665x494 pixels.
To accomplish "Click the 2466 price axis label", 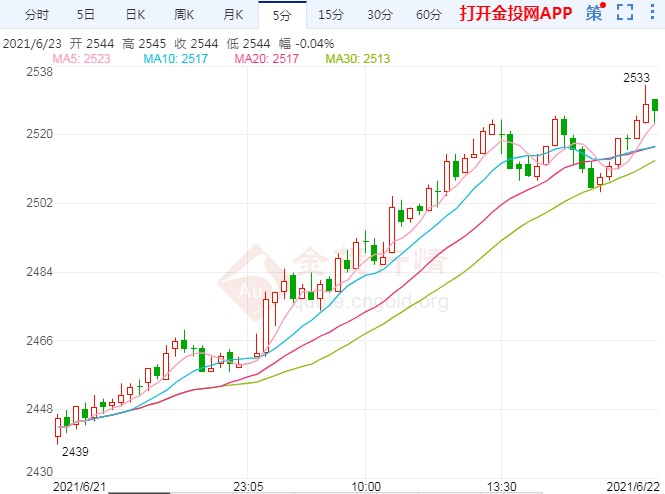I will tap(39, 340).
